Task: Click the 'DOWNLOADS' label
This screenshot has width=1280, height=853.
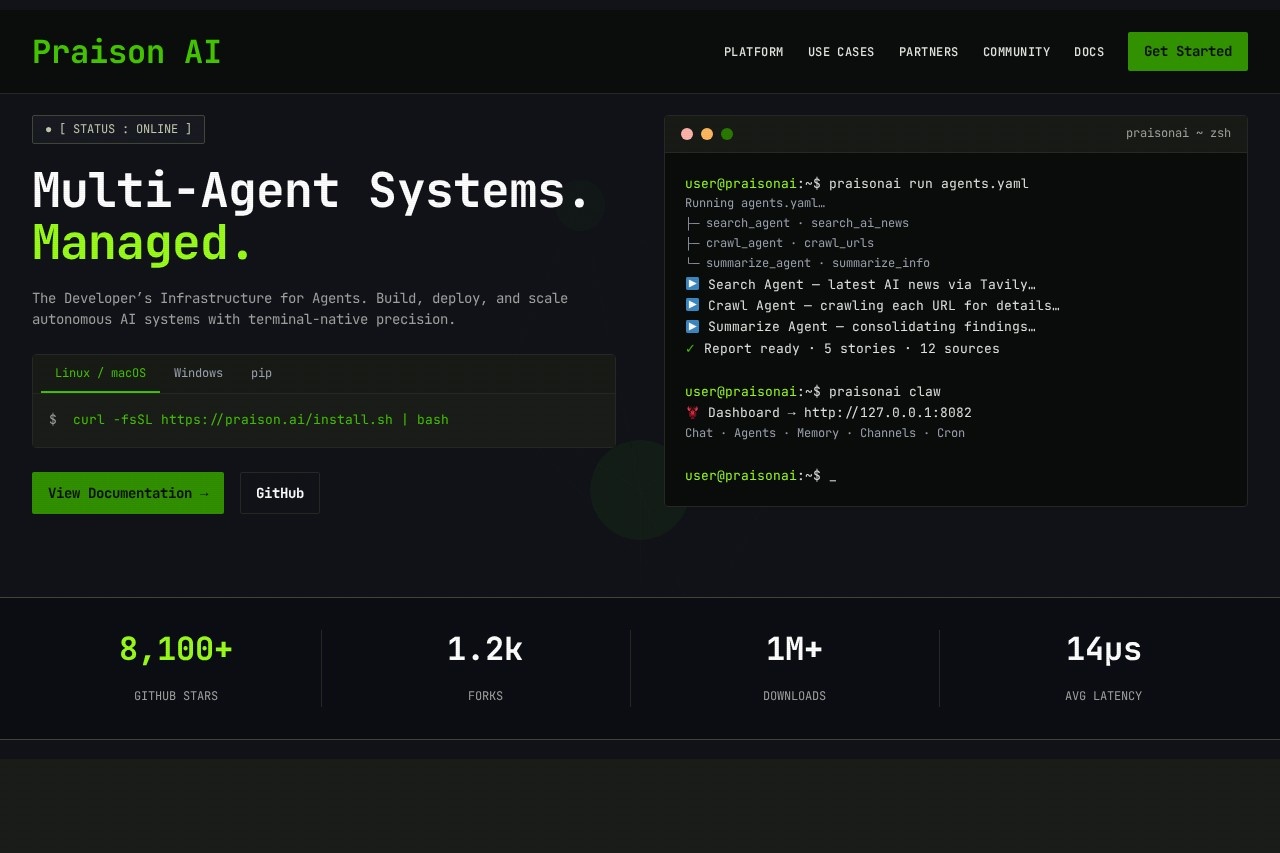Action: coord(794,696)
